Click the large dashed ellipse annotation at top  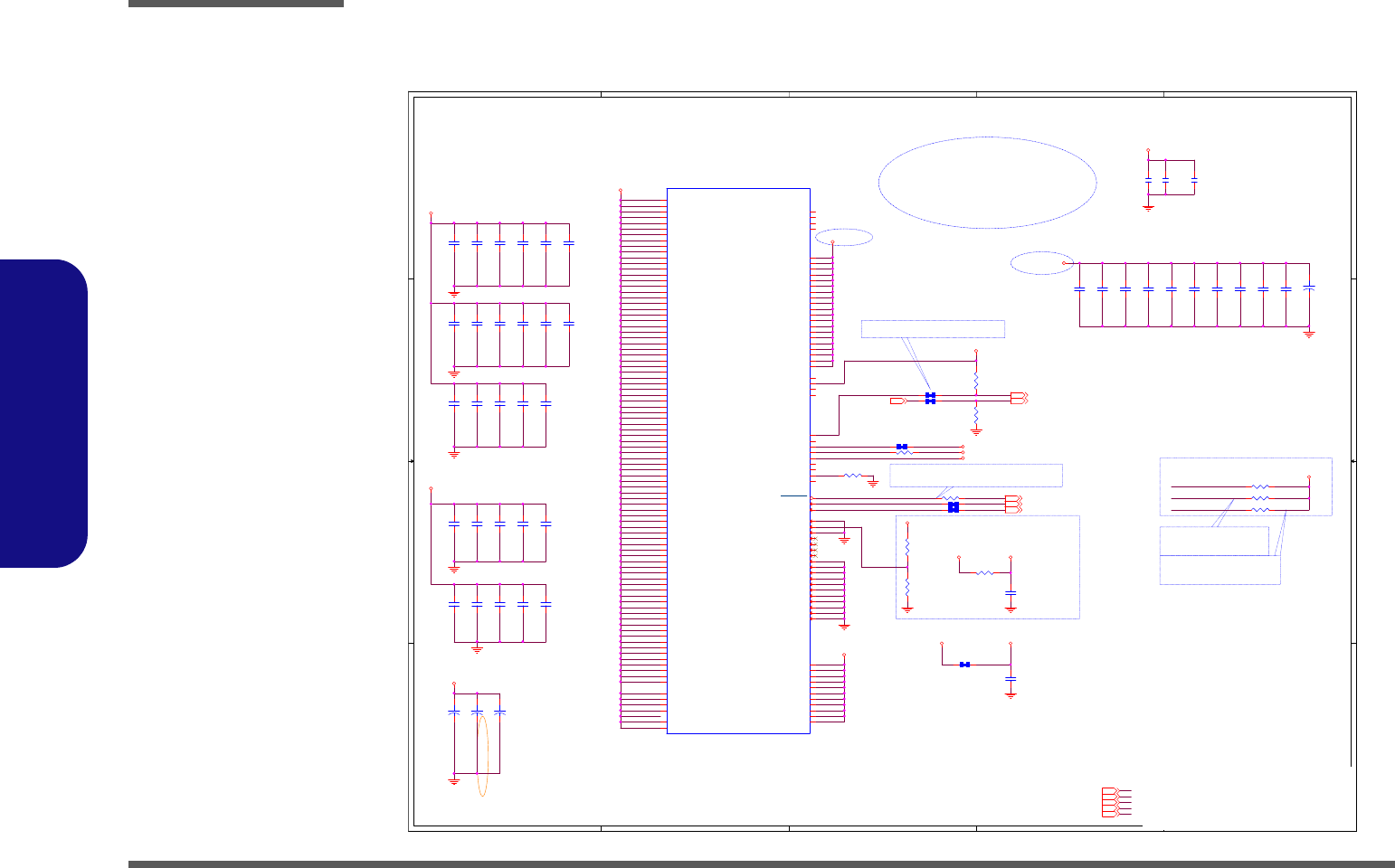coord(987,183)
